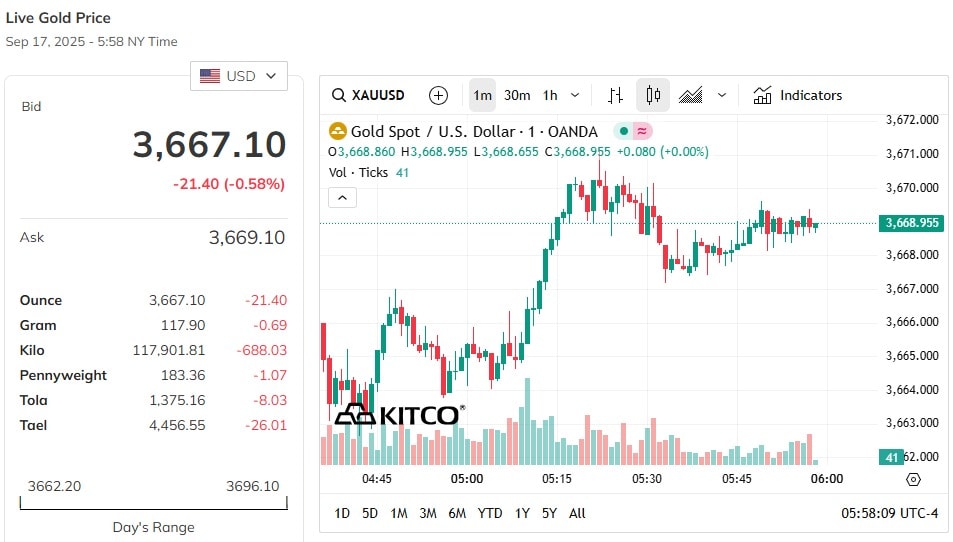Image resolution: width=953 pixels, height=542 pixels.
Task: Click the Day's Range bar
Action: (153, 503)
